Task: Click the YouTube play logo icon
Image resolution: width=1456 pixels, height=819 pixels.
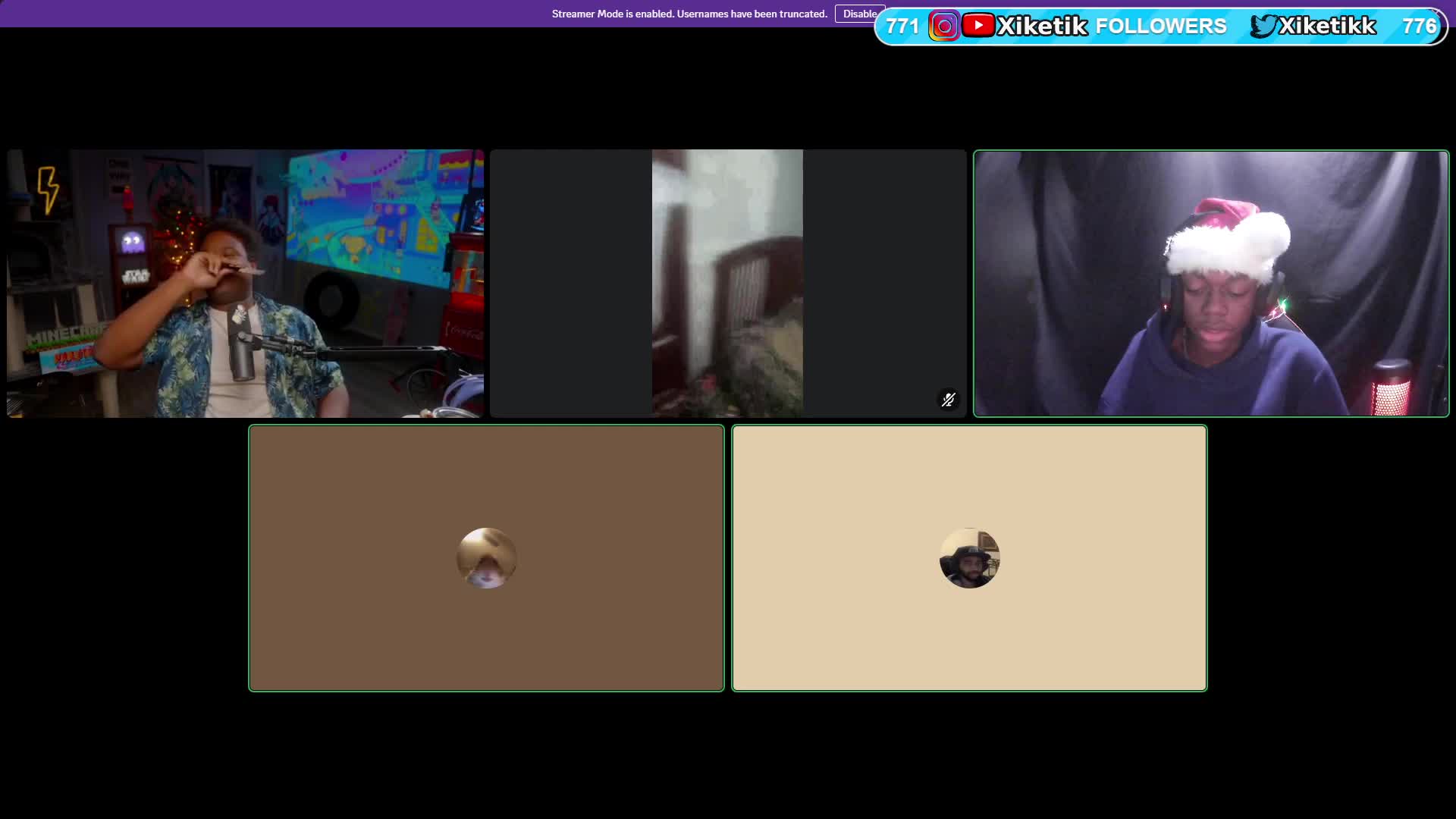Action: [x=978, y=25]
